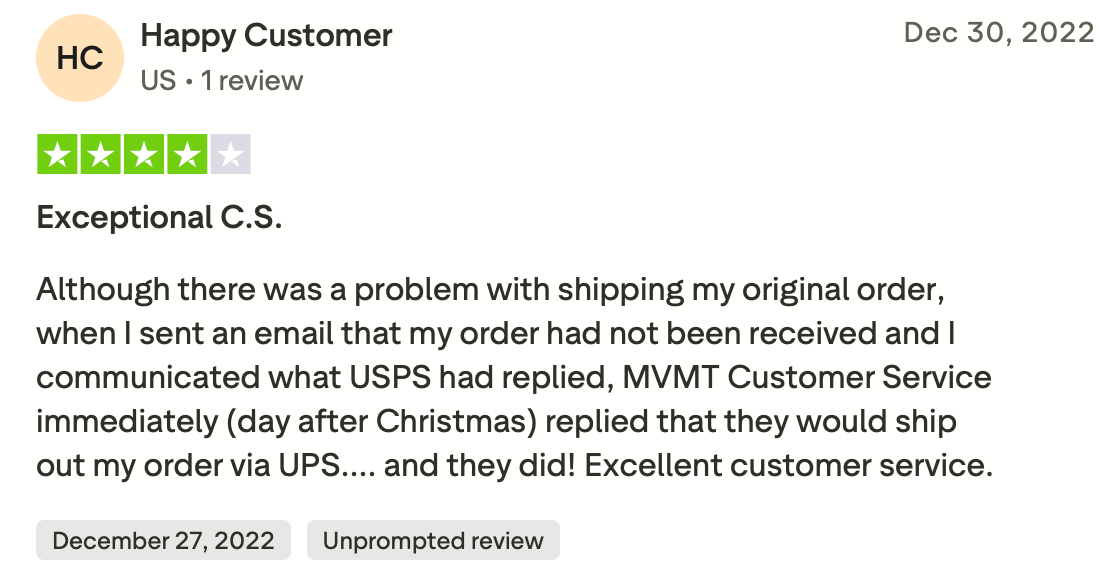The image size is (1114, 588).
Task: Click the Unprompted review badge
Action: coord(433,541)
